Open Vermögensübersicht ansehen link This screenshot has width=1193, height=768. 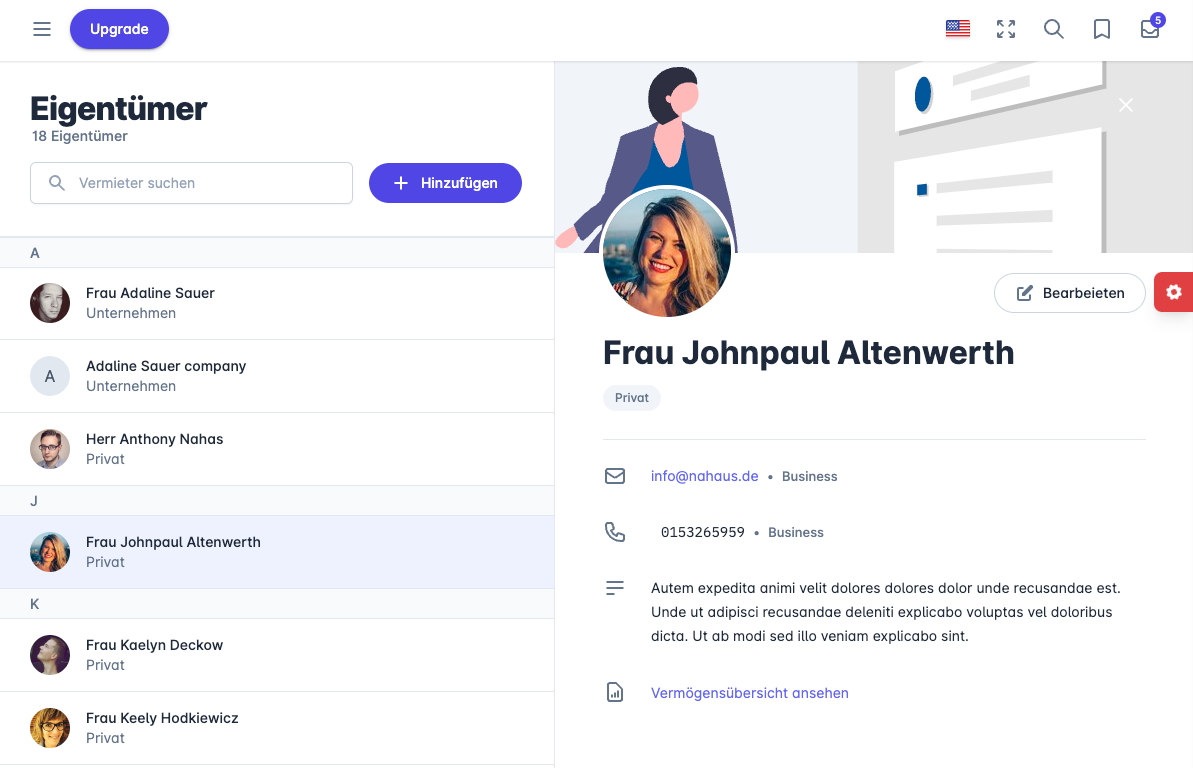(749, 693)
